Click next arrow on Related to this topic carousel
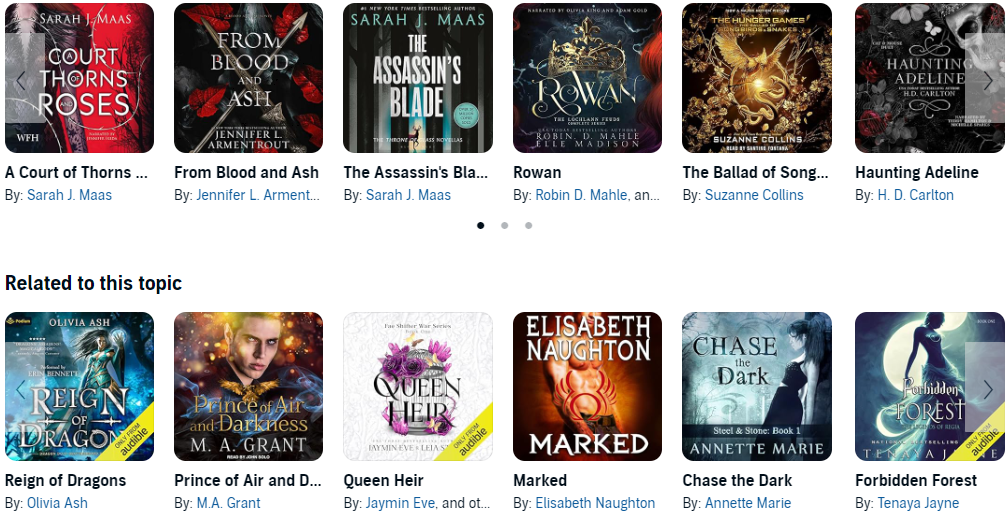Viewport: 1007px width, 516px height. (986, 387)
